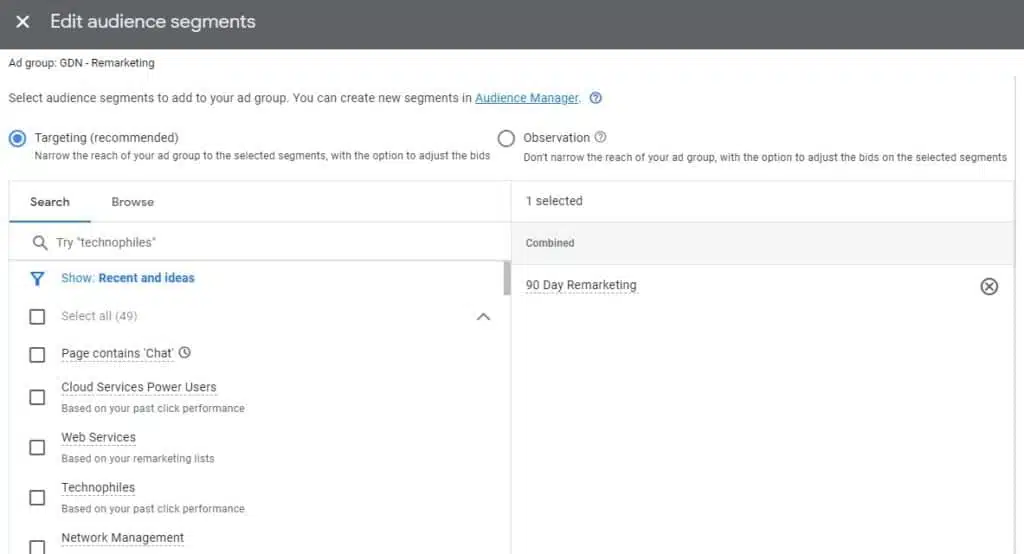Viewport: 1024px width, 554px height.
Task: Click the segment list scrollbar thumb
Action: pos(507,278)
